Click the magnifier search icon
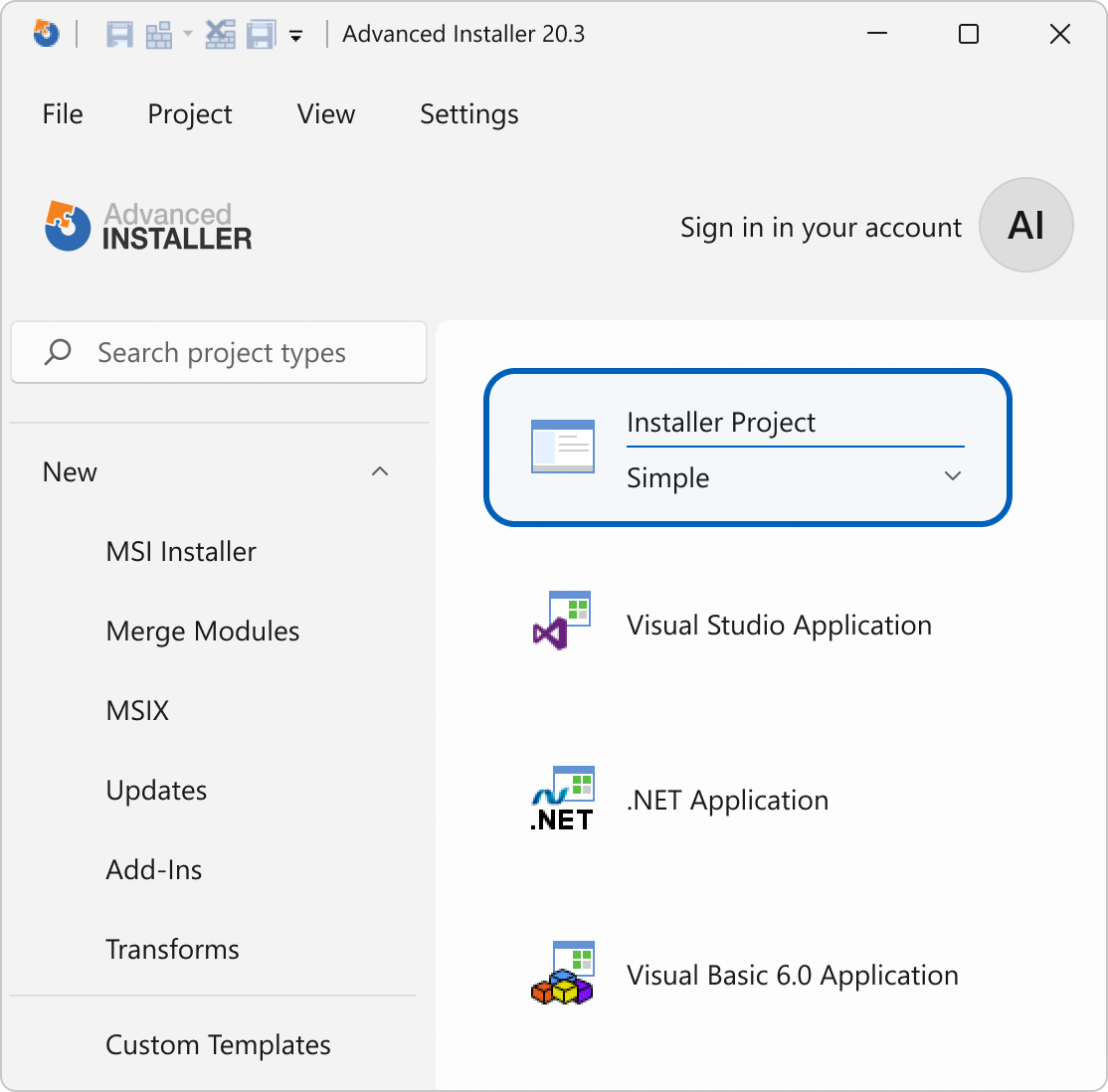The height and width of the screenshot is (1092, 1108). pos(58,352)
